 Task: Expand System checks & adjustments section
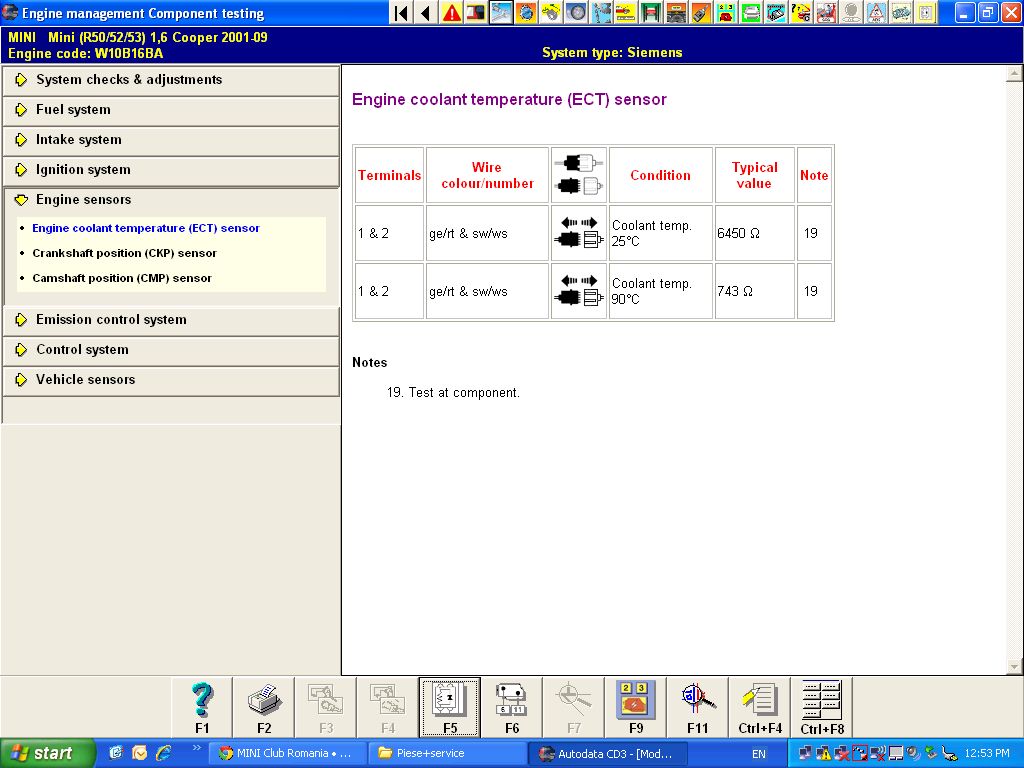129,80
